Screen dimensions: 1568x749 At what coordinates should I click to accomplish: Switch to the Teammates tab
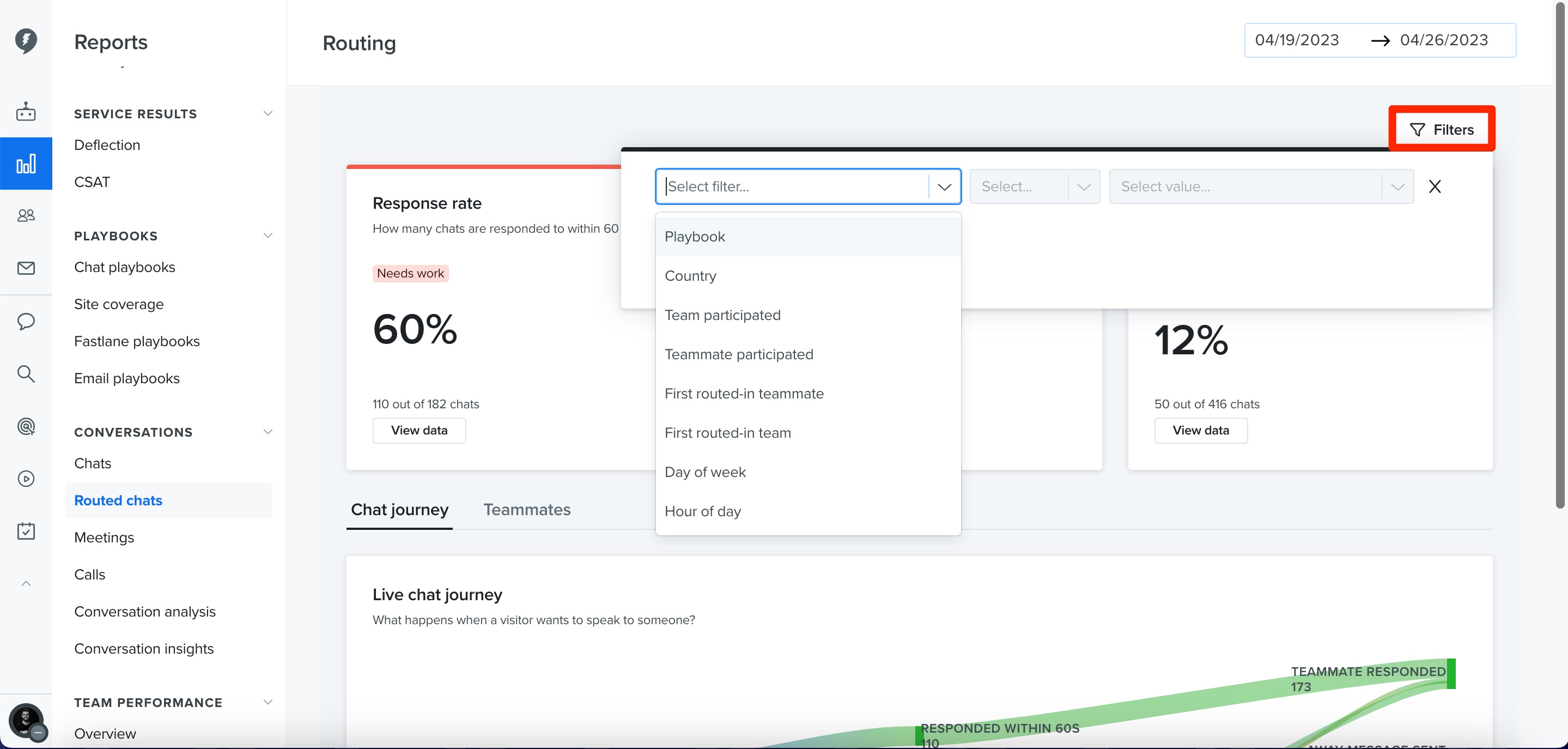[526, 510]
